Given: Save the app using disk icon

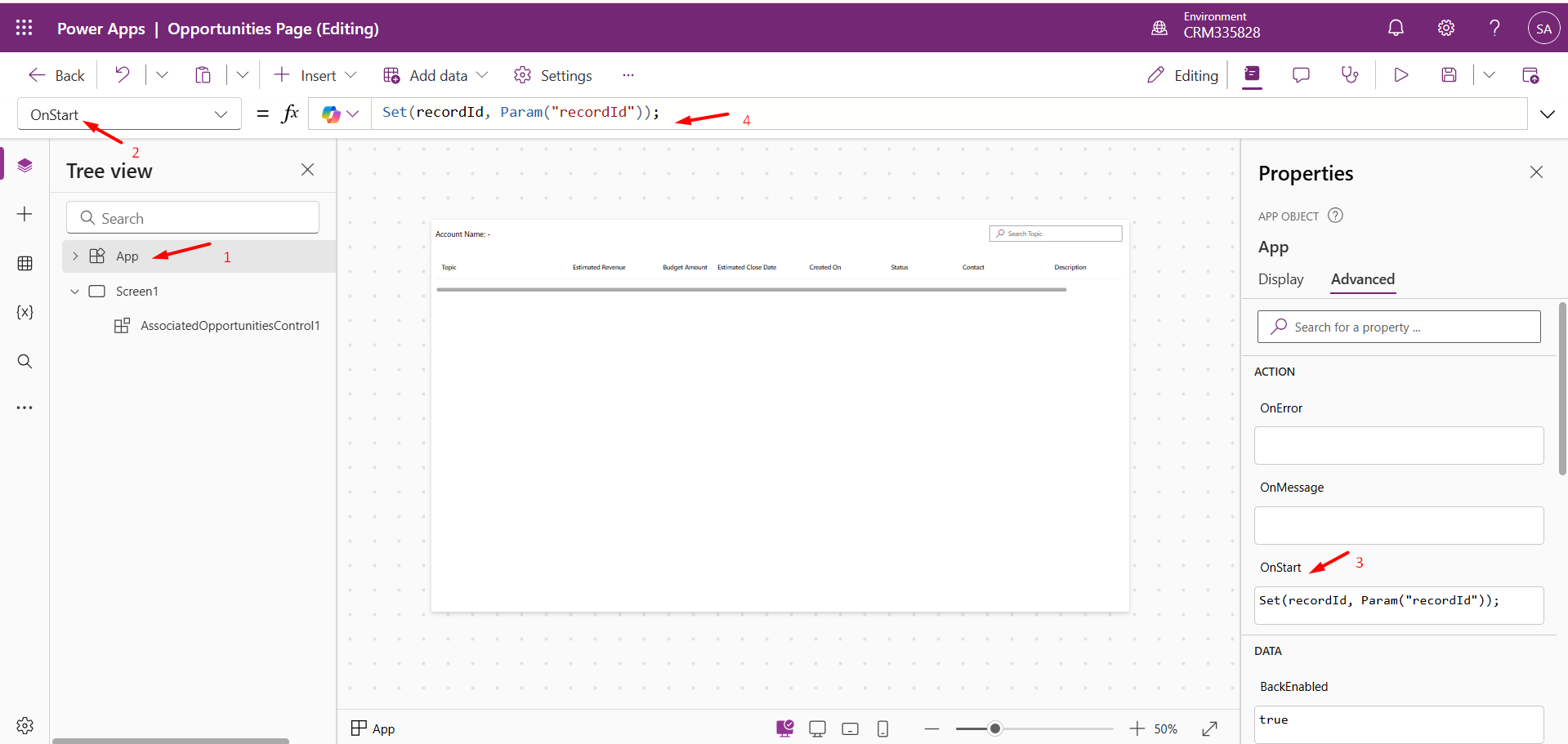Looking at the screenshot, I should (x=1449, y=75).
